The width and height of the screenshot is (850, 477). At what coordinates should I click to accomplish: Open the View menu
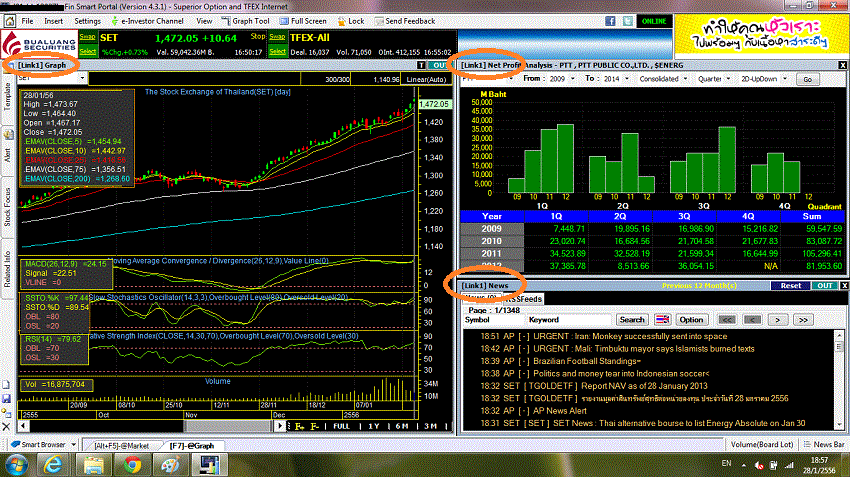click(x=204, y=21)
